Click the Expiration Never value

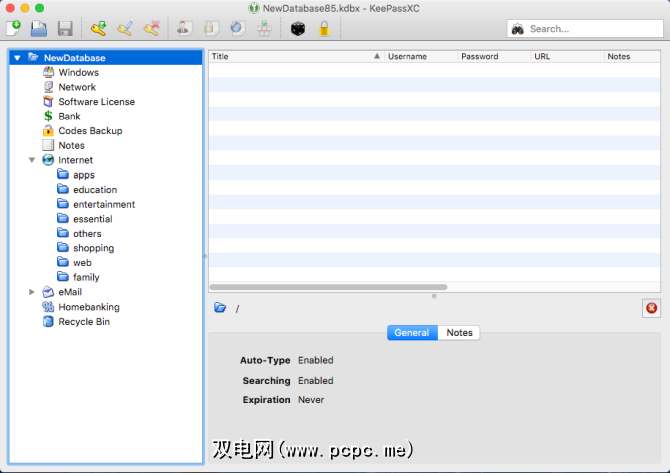click(311, 400)
